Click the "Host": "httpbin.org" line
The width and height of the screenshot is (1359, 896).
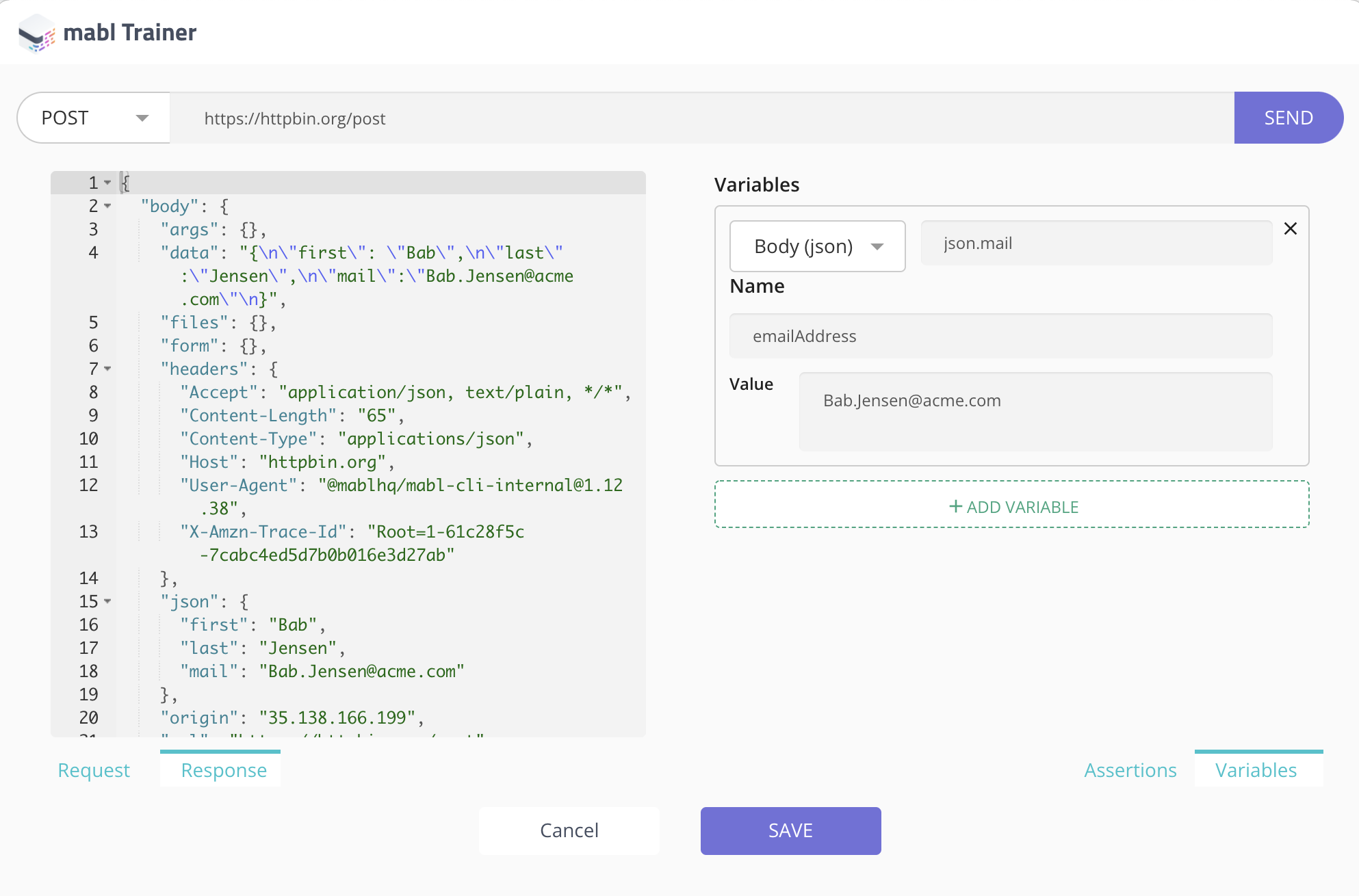coord(287,462)
